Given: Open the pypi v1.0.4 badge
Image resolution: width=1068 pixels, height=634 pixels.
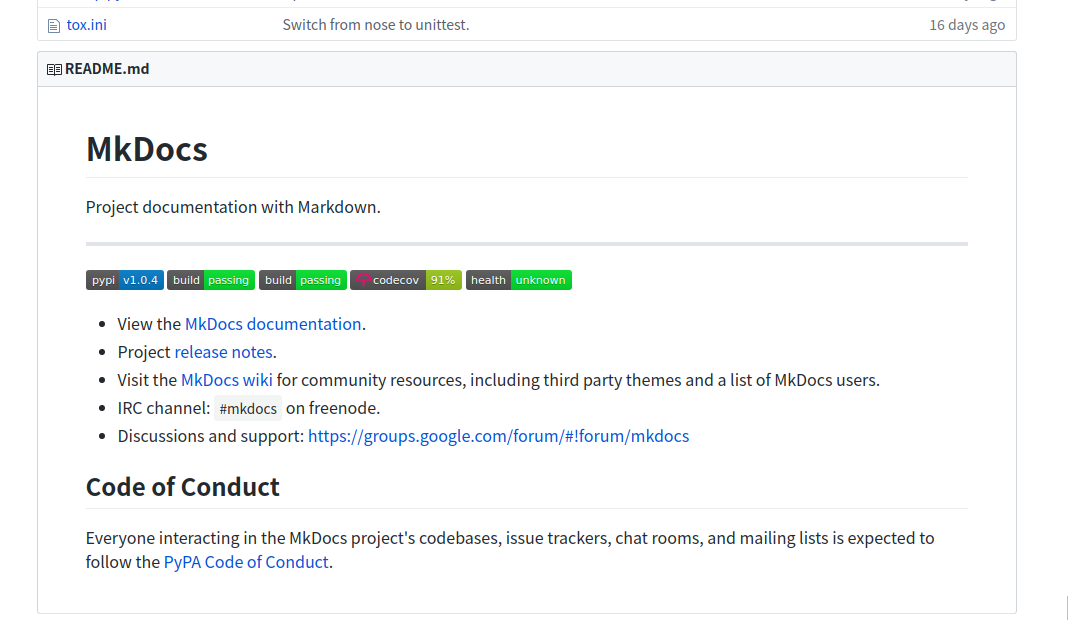Looking at the screenshot, I should pyautogui.click(x=124, y=280).
